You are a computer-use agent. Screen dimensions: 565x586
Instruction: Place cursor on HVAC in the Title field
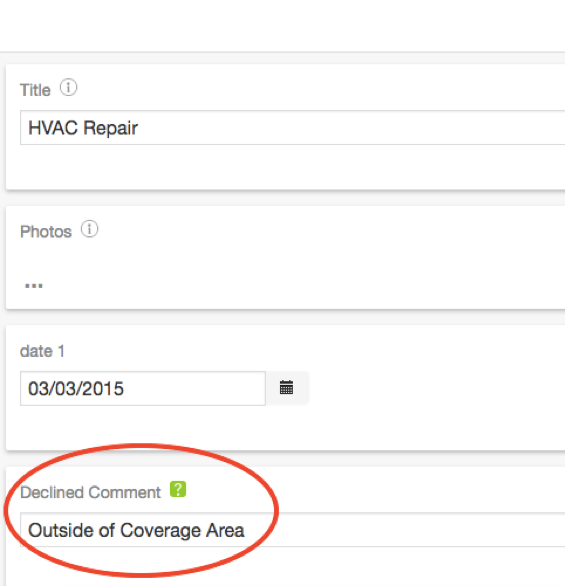tap(53, 128)
